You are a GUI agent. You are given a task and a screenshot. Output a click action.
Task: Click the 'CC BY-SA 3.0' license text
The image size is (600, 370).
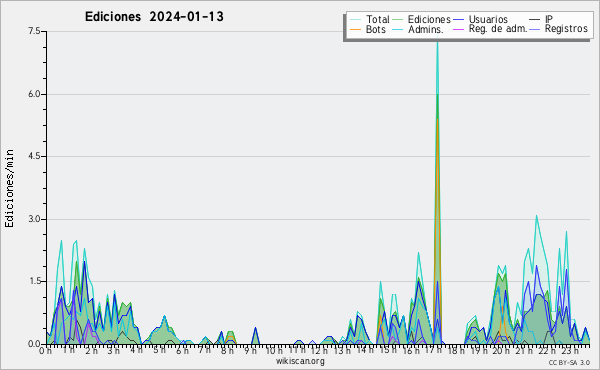[x=569, y=362]
